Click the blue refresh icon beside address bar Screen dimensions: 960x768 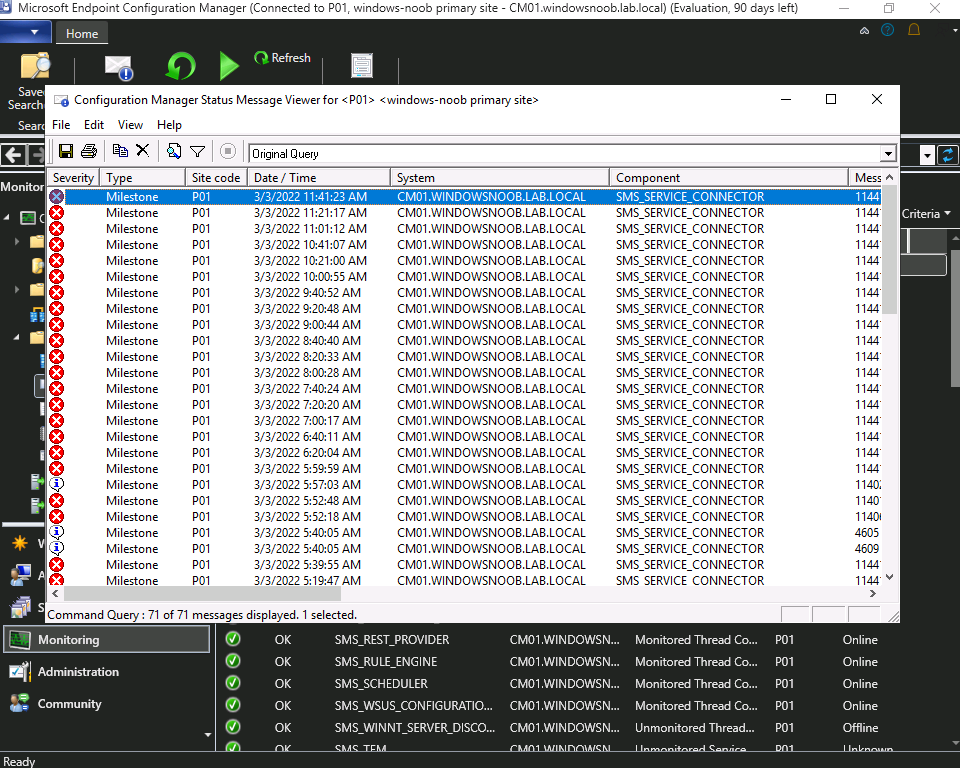point(948,156)
